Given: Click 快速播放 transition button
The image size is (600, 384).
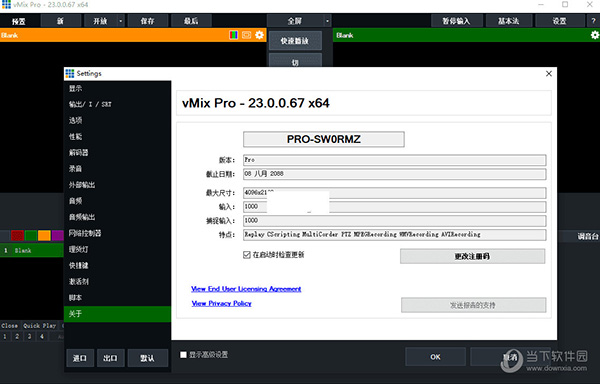Looking at the screenshot, I should point(295,41).
